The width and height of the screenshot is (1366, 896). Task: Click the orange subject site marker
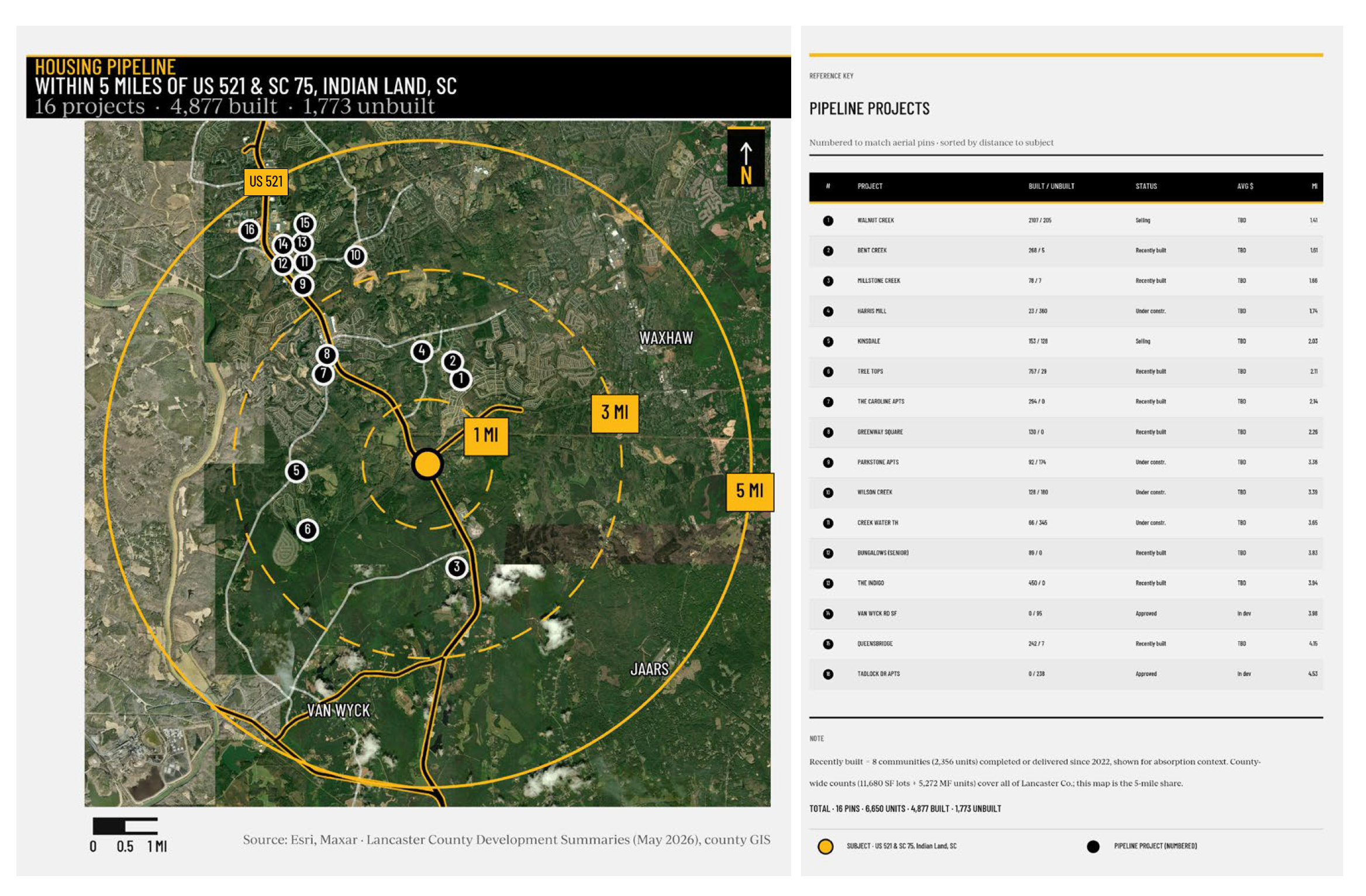pyautogui.click(x=427, y=464)
